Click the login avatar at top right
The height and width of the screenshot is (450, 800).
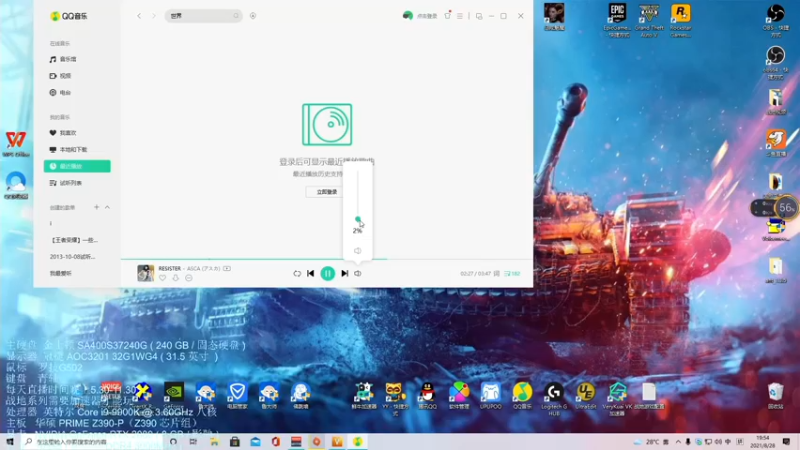coord(408,16)
